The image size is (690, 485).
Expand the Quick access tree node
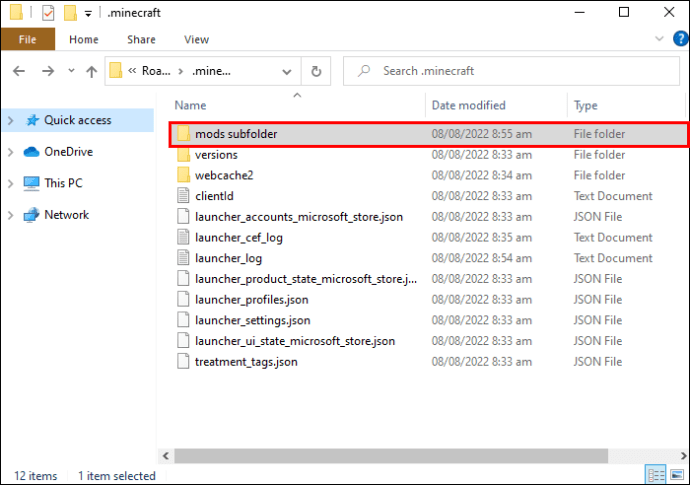click(x=11, y=121)
